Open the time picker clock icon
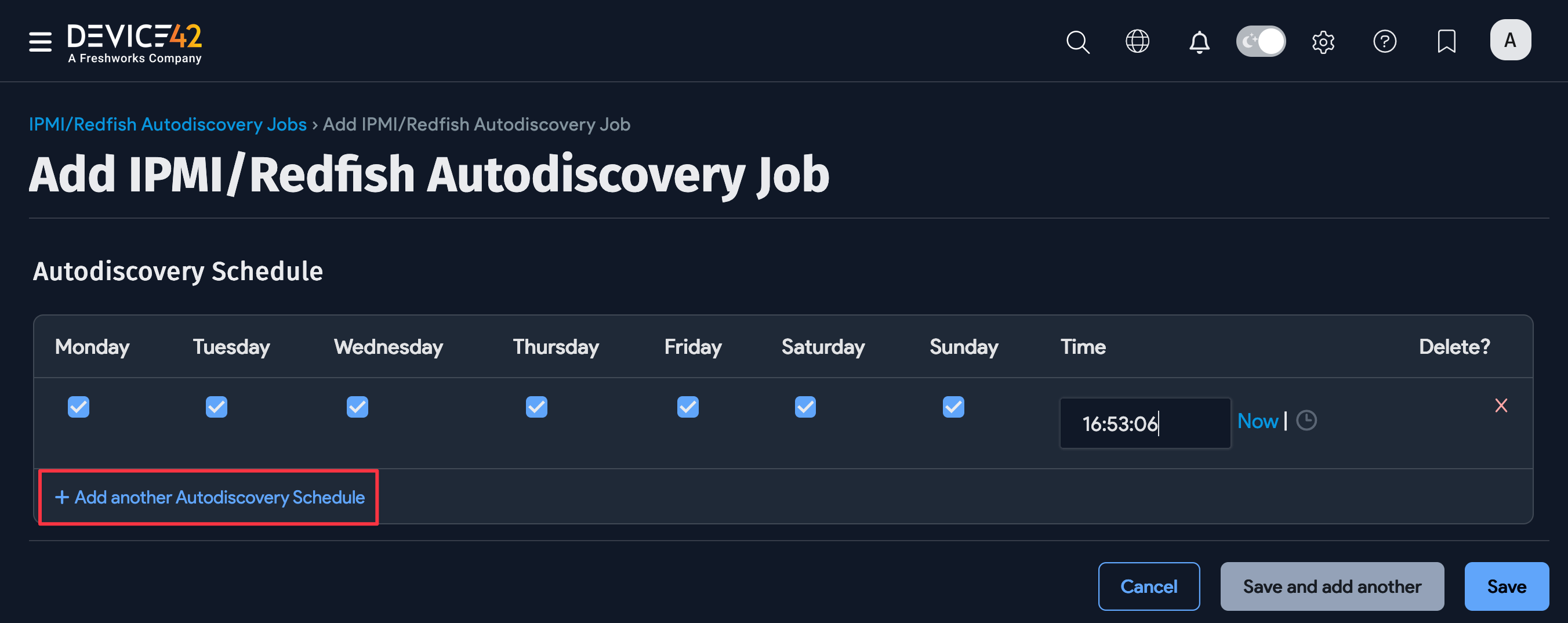Viewport: 1568px width, 623px height. tap(1307, 420)
